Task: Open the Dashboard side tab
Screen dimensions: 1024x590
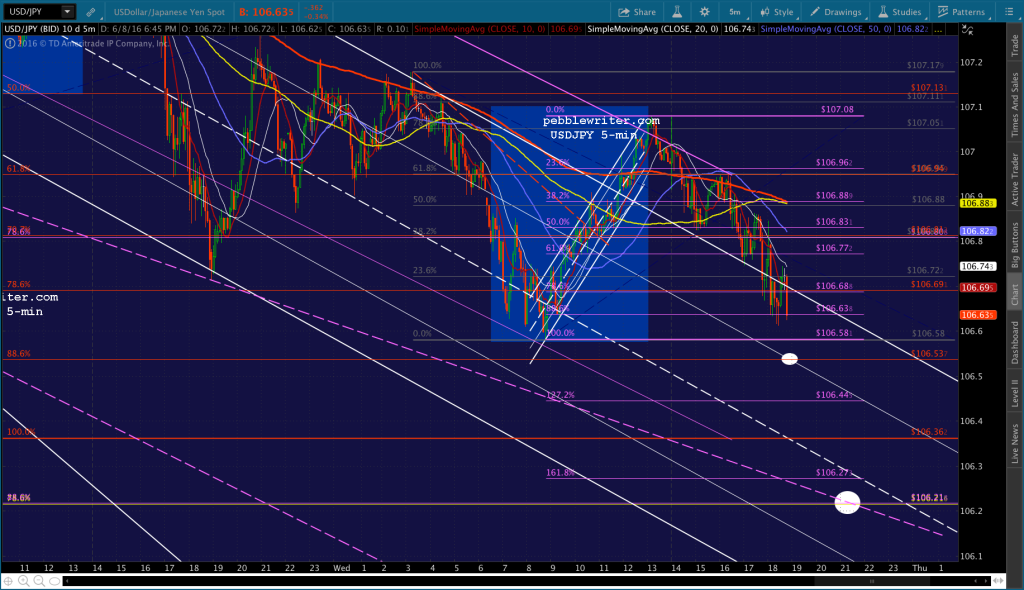Action: 1015,342
